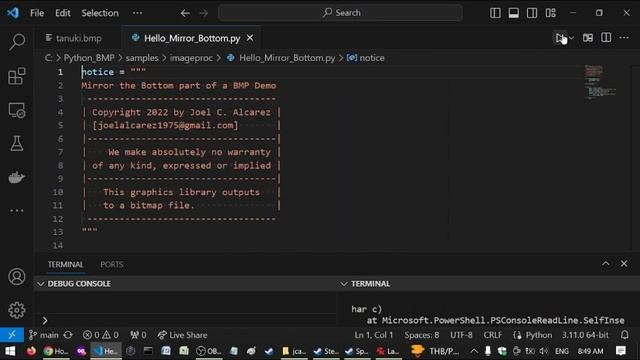Open changes compare icon in editor toolbar

click(588, 38)
